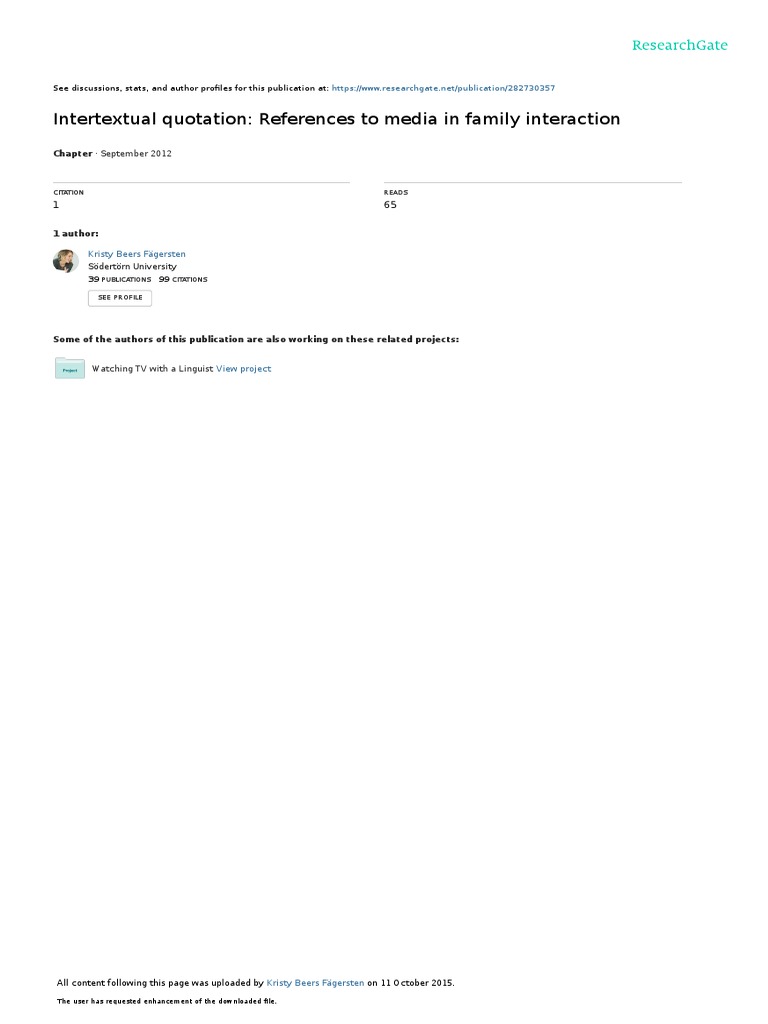This screenshot has height=1024, width=768.
Task: Click the ResearchGate logo
Action: [x=679, y=45]
